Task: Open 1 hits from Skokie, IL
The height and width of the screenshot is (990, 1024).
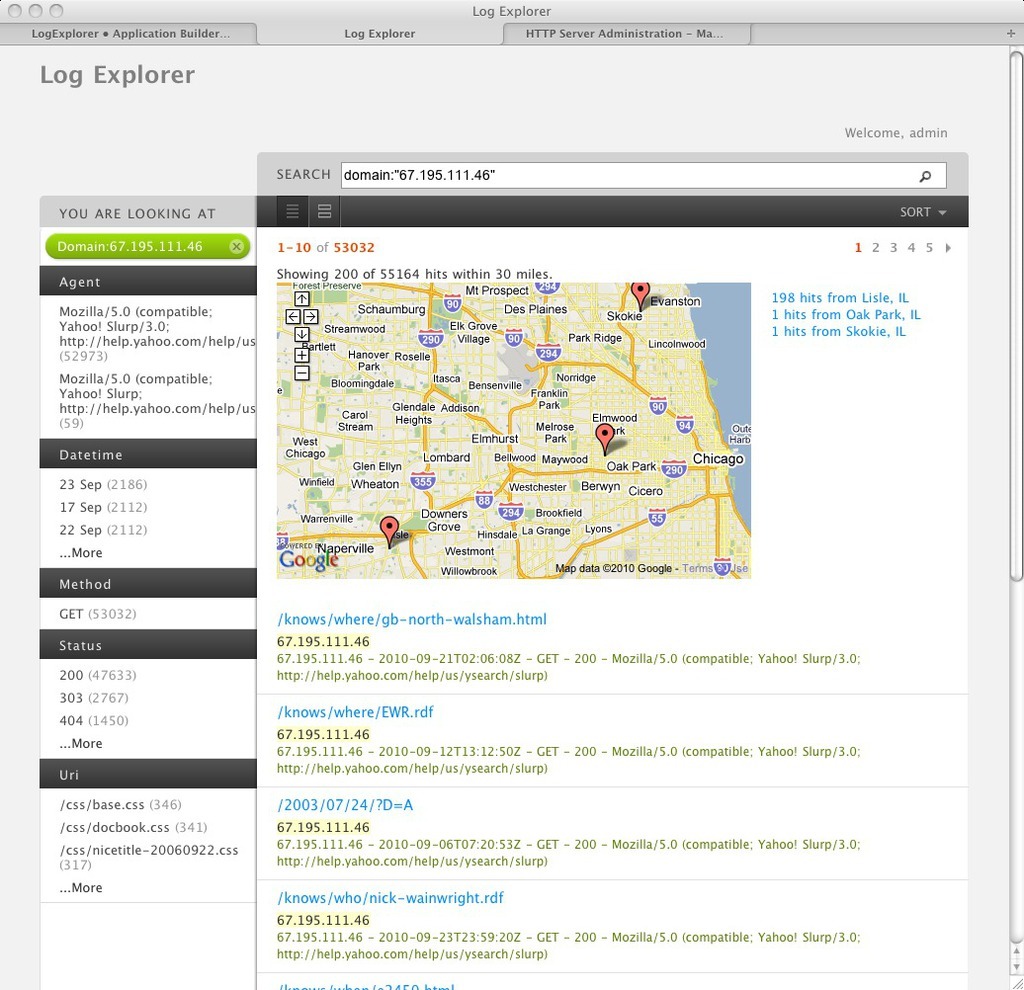Action: coord(839,332)
